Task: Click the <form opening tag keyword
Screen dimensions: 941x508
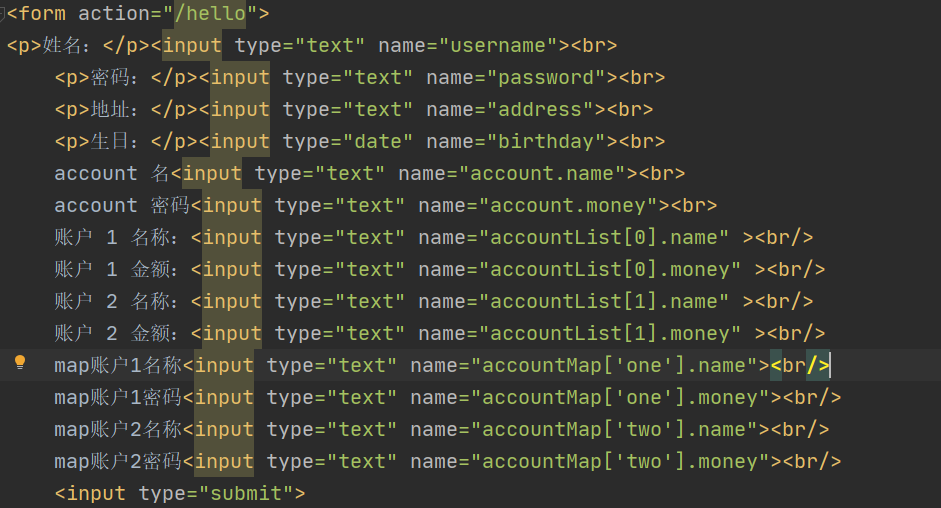Action: point(36,13)
